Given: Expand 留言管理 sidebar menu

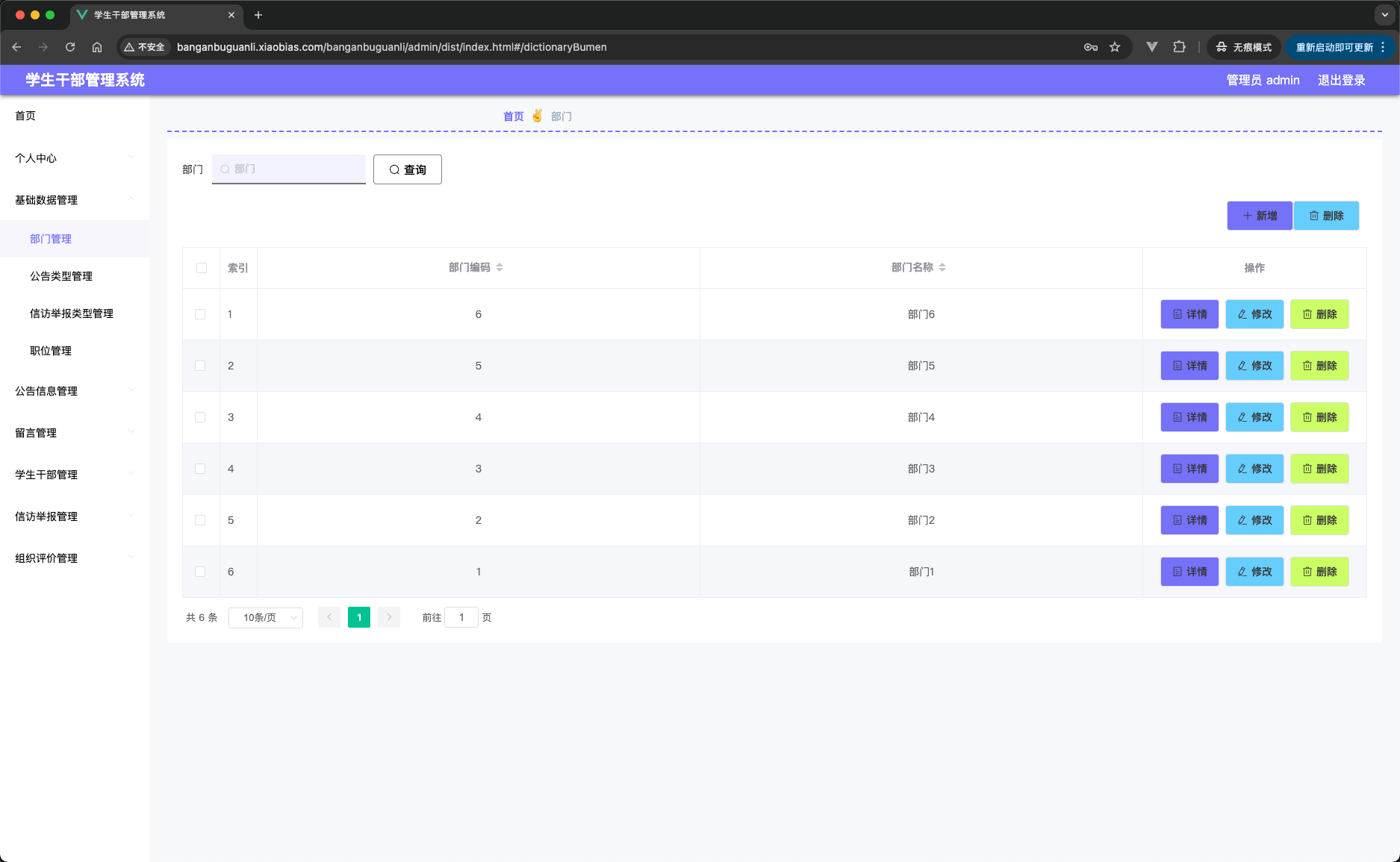Looking at the screenshot, I should point(75,433).
